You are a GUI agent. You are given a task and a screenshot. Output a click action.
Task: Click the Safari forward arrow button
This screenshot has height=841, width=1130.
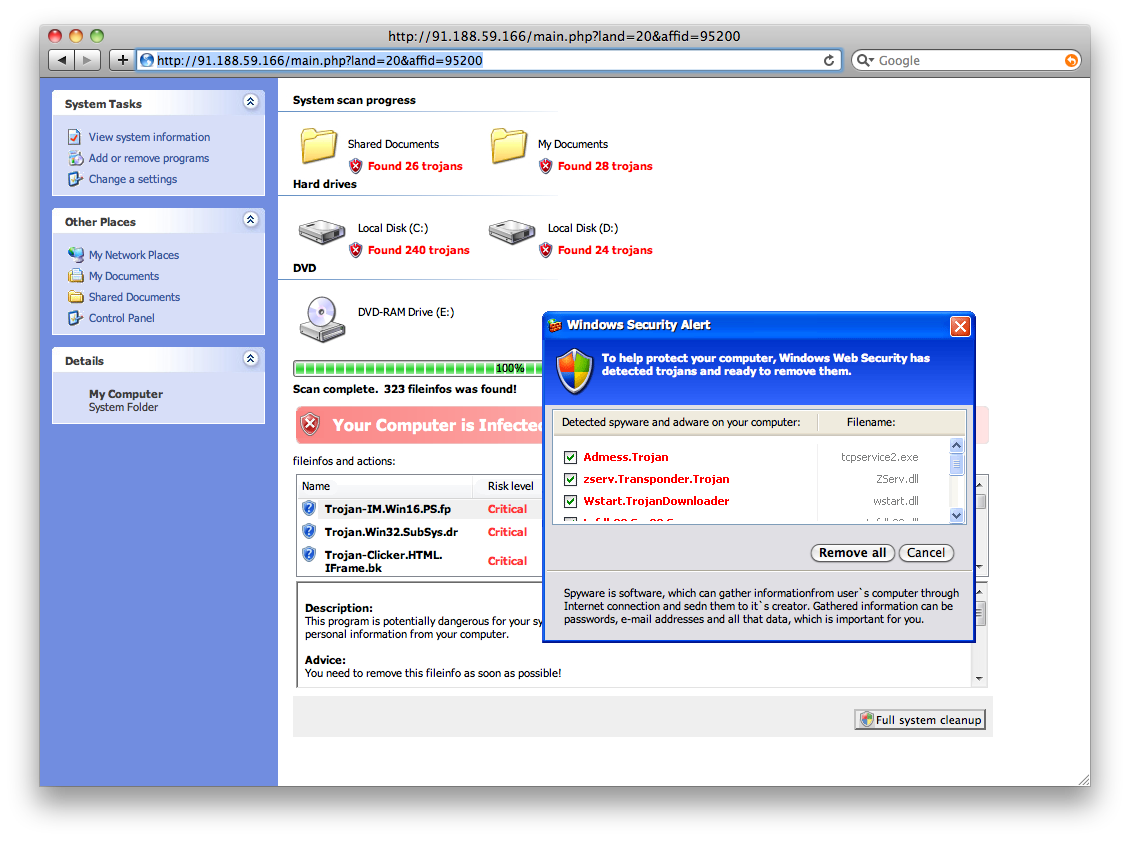click(87, 61)
